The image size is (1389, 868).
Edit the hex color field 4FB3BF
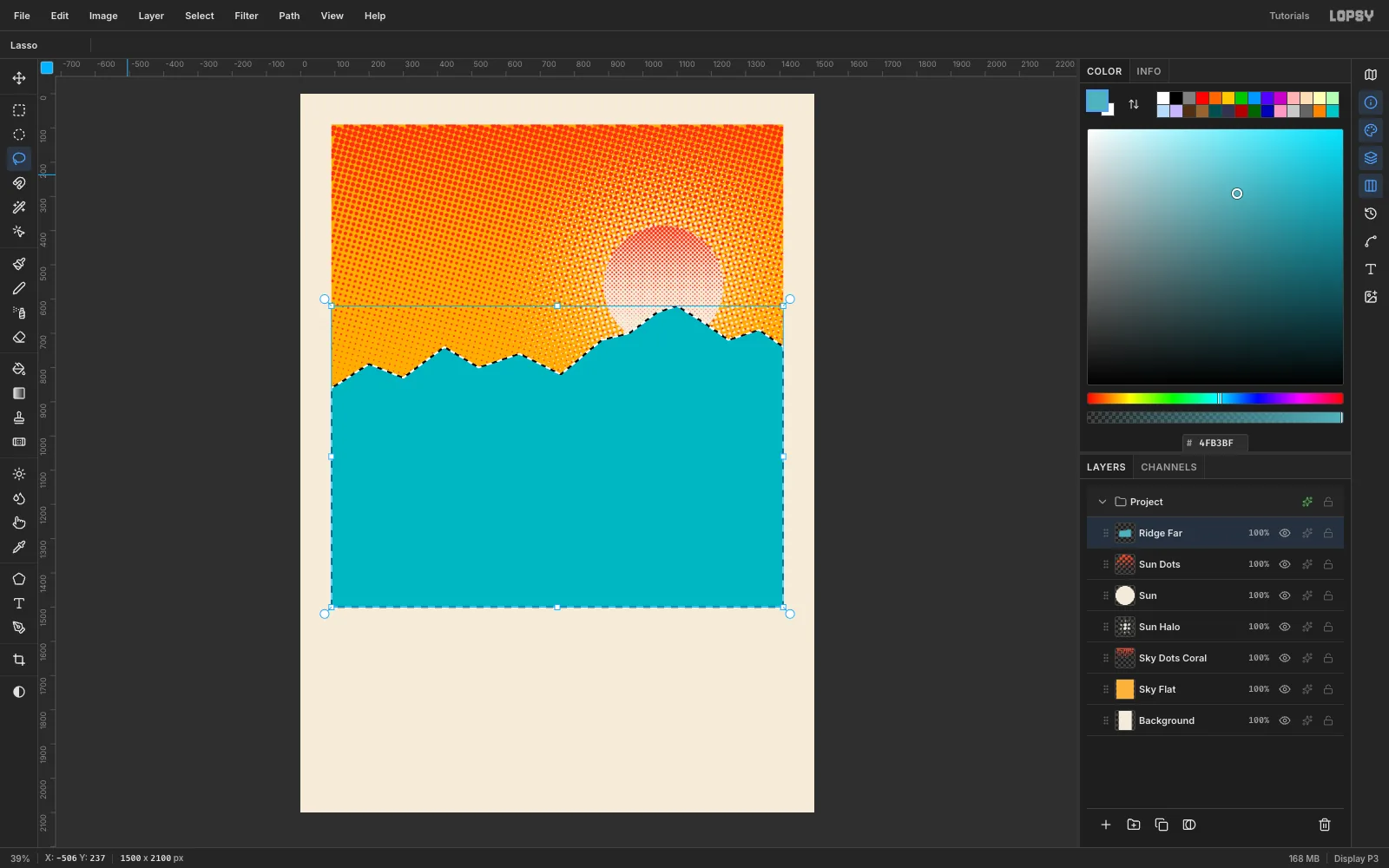[x=1215, y=443]
